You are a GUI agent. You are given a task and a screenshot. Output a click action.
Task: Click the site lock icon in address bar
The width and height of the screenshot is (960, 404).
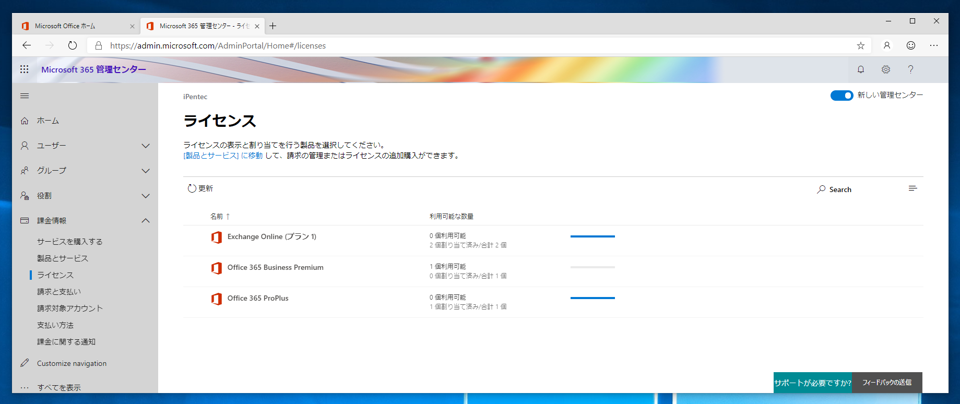pos(98,45)
